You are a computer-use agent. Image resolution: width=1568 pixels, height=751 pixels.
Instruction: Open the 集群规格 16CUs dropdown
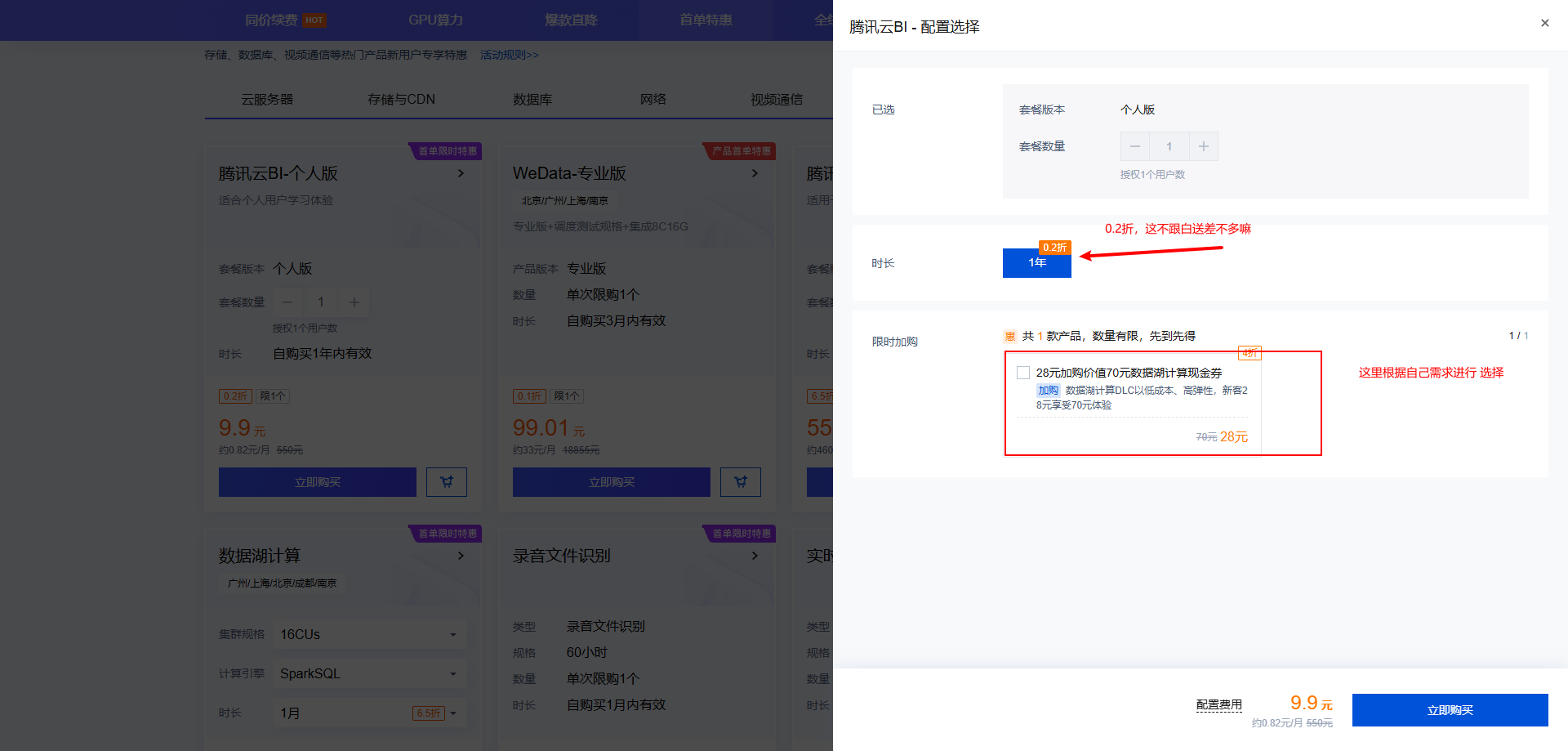(x=370, y=634)
